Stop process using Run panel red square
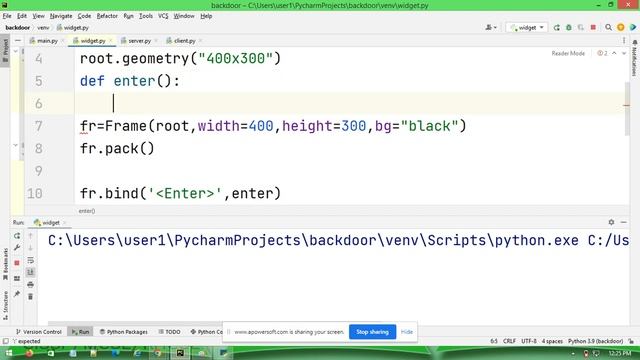Viewport: 640px width, 360px height. [x=17, y=263]
